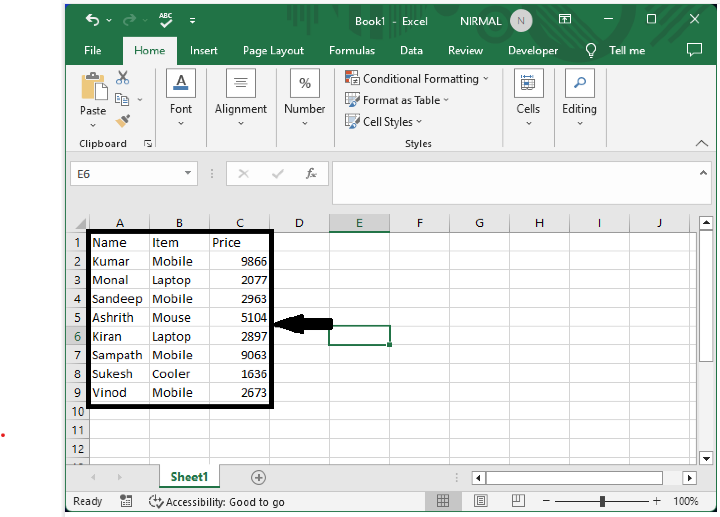Click the Cut scissors icon
Image resolution: width=720 pixels, height=517 pixels.
[123, 77]
